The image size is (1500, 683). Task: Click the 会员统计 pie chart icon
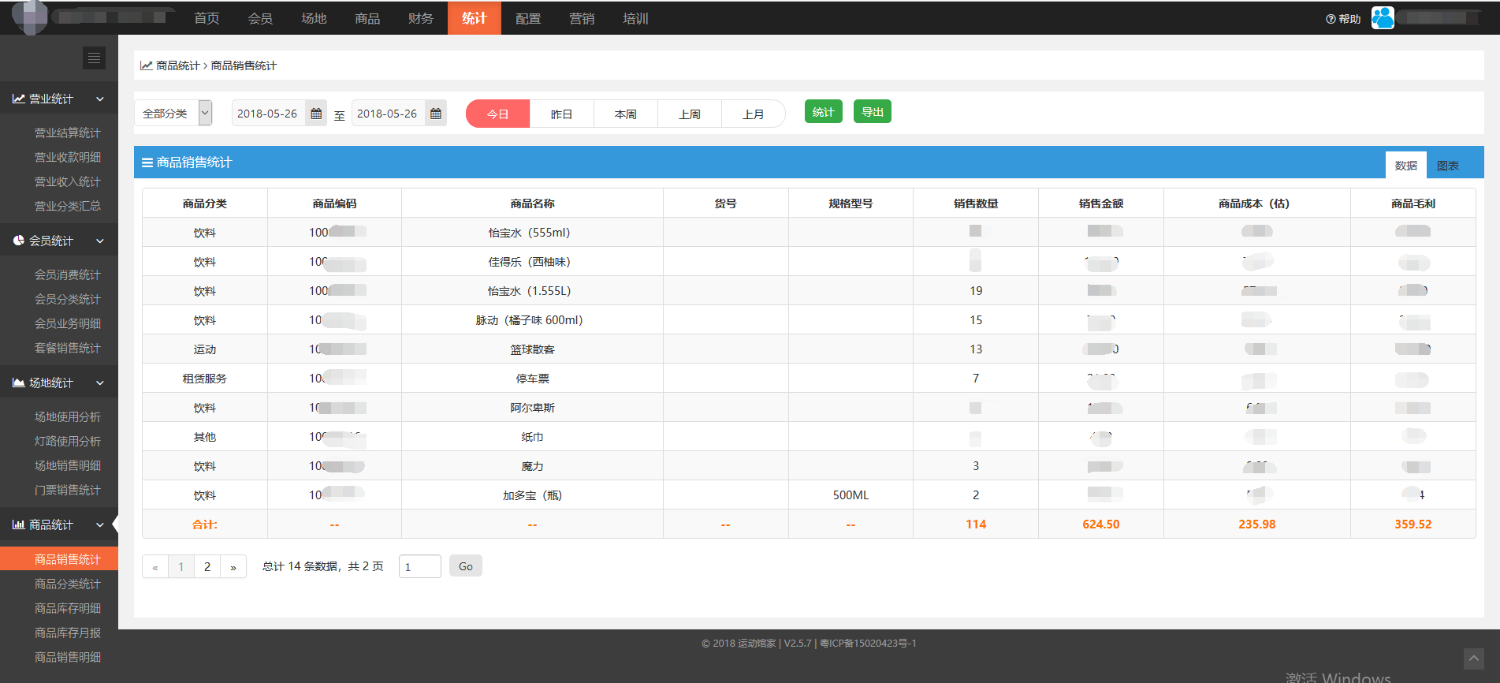point(18,241)
